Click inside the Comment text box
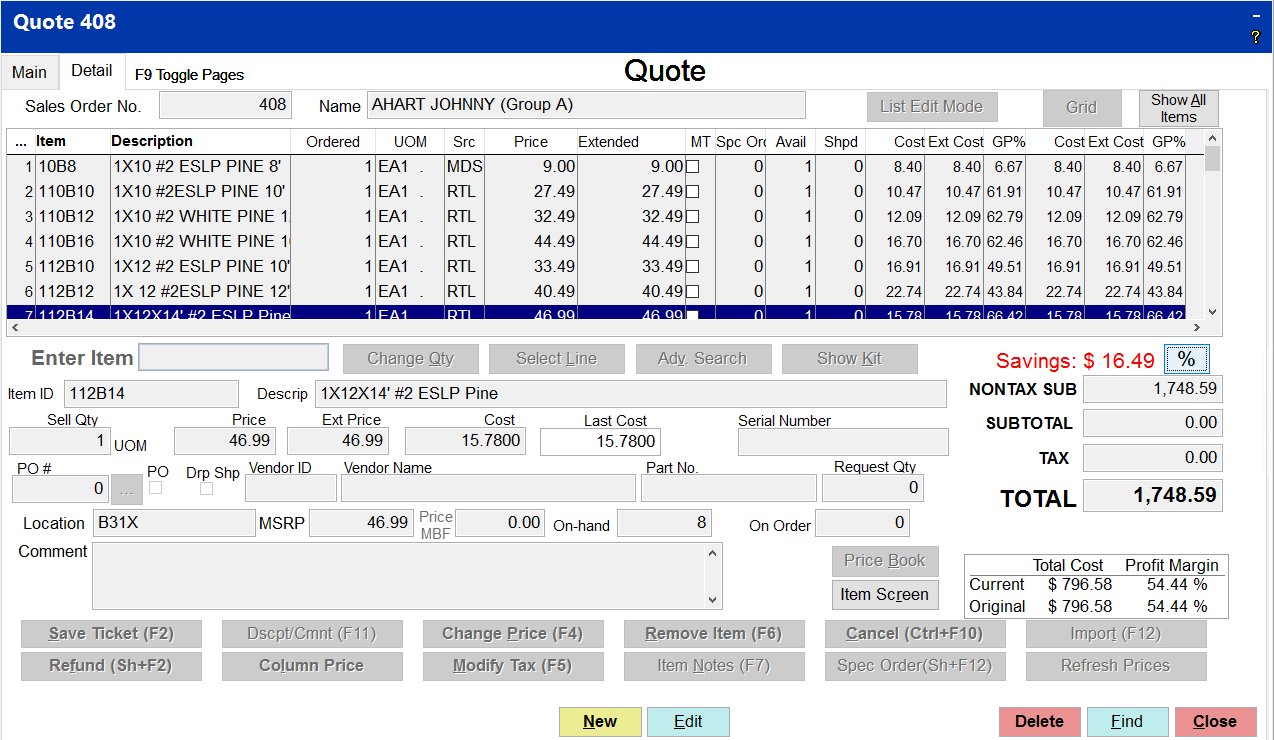Image resolution: width=1274 pixels, height=740 pixels. click(399, 576)
